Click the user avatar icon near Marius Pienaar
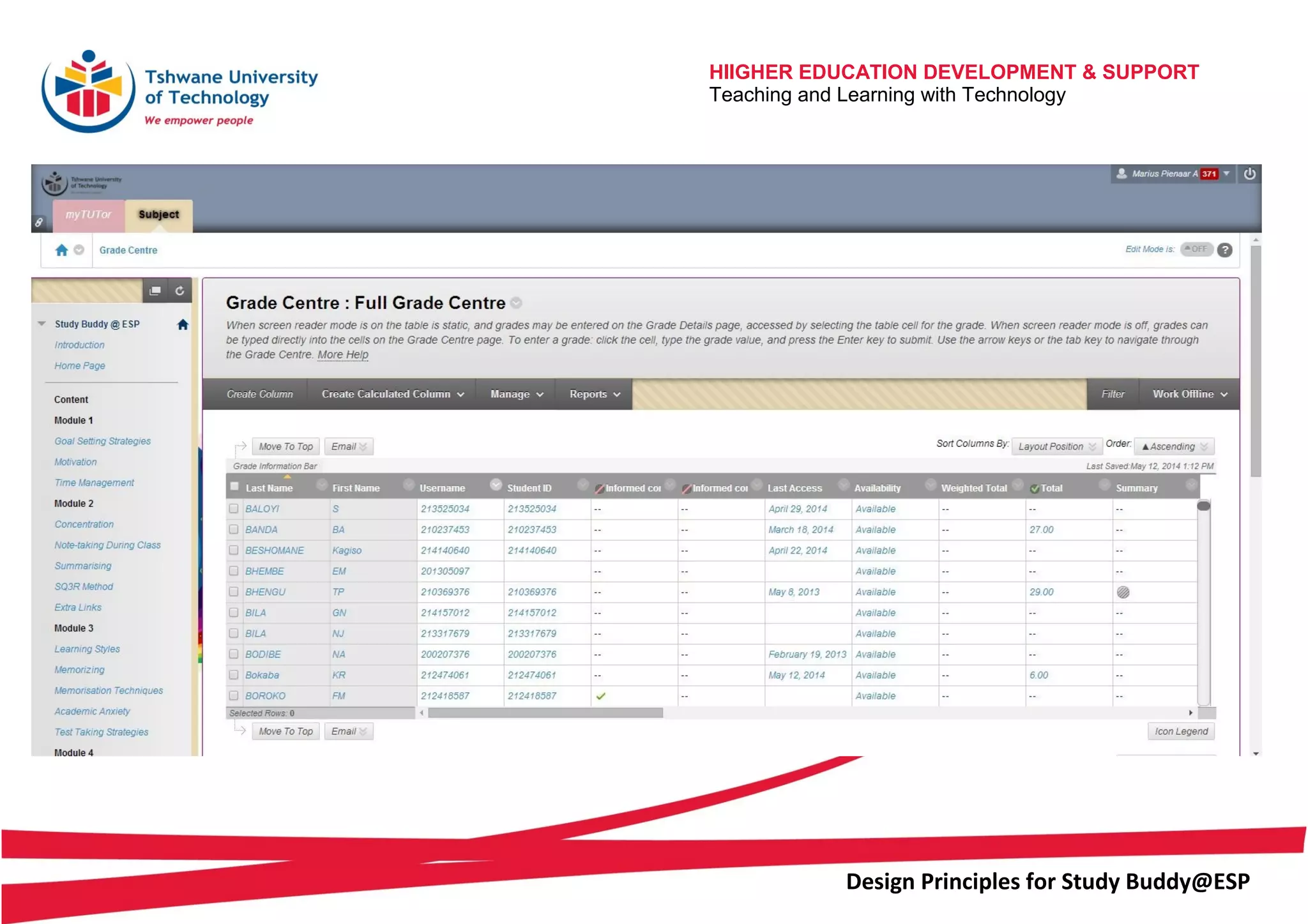The image size is (1308, 924). [1122, 173]
